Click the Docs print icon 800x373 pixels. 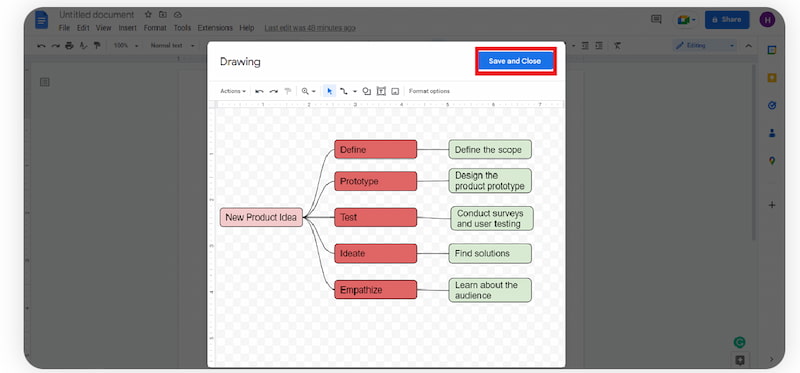point(69,46)
